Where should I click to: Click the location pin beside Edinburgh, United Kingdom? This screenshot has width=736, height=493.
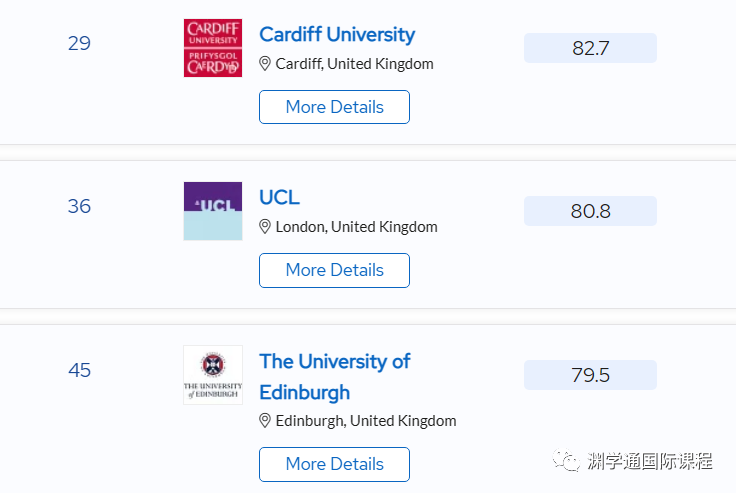(x=265, y=421)
